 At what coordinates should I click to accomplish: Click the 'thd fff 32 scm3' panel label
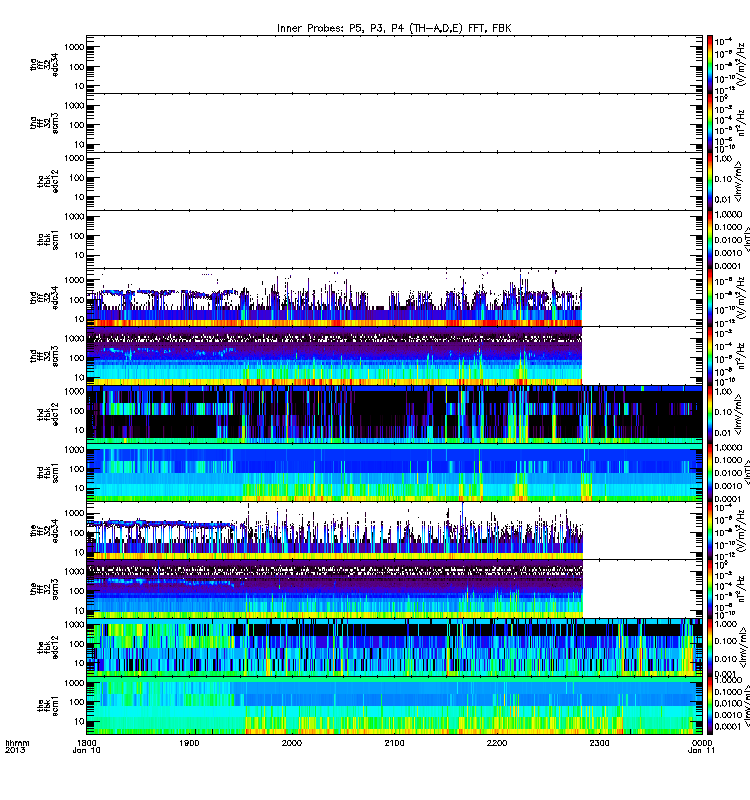(44, 356)
